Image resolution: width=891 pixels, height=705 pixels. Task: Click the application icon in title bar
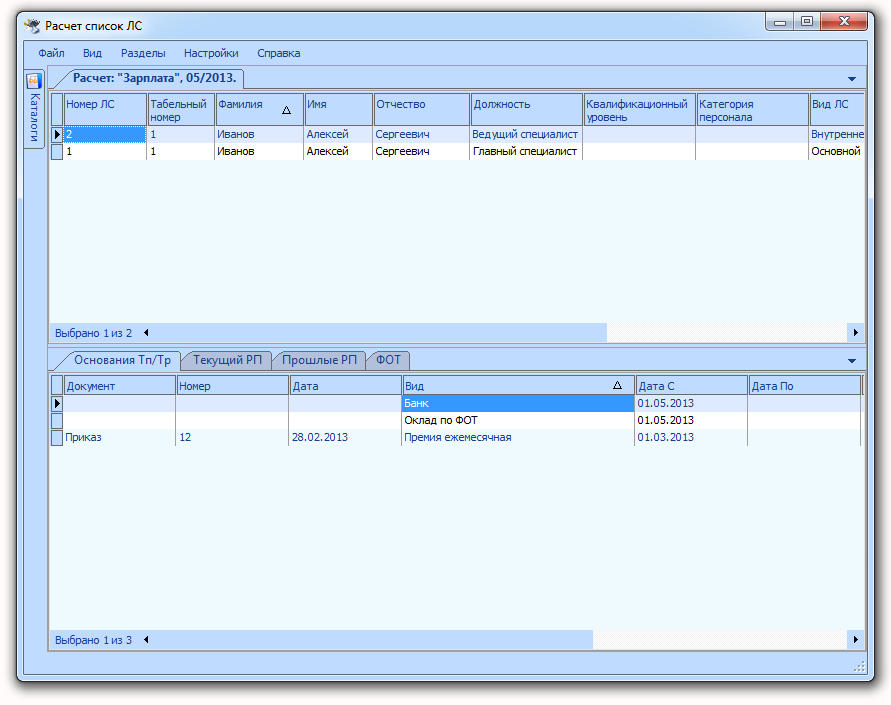click(x=32, y=26)
